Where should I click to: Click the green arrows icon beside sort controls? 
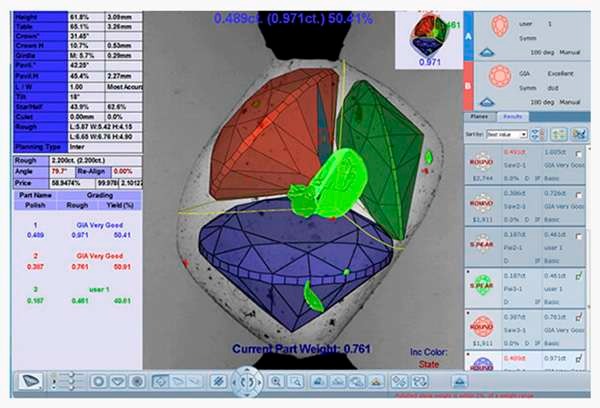[559, 134]
